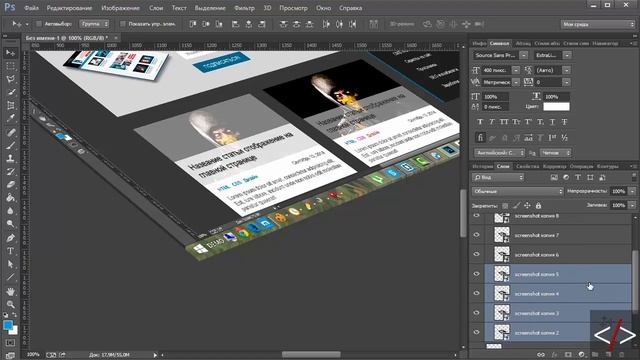Click the Underline character style
The image size is (640, 360).
coord(552,122)
